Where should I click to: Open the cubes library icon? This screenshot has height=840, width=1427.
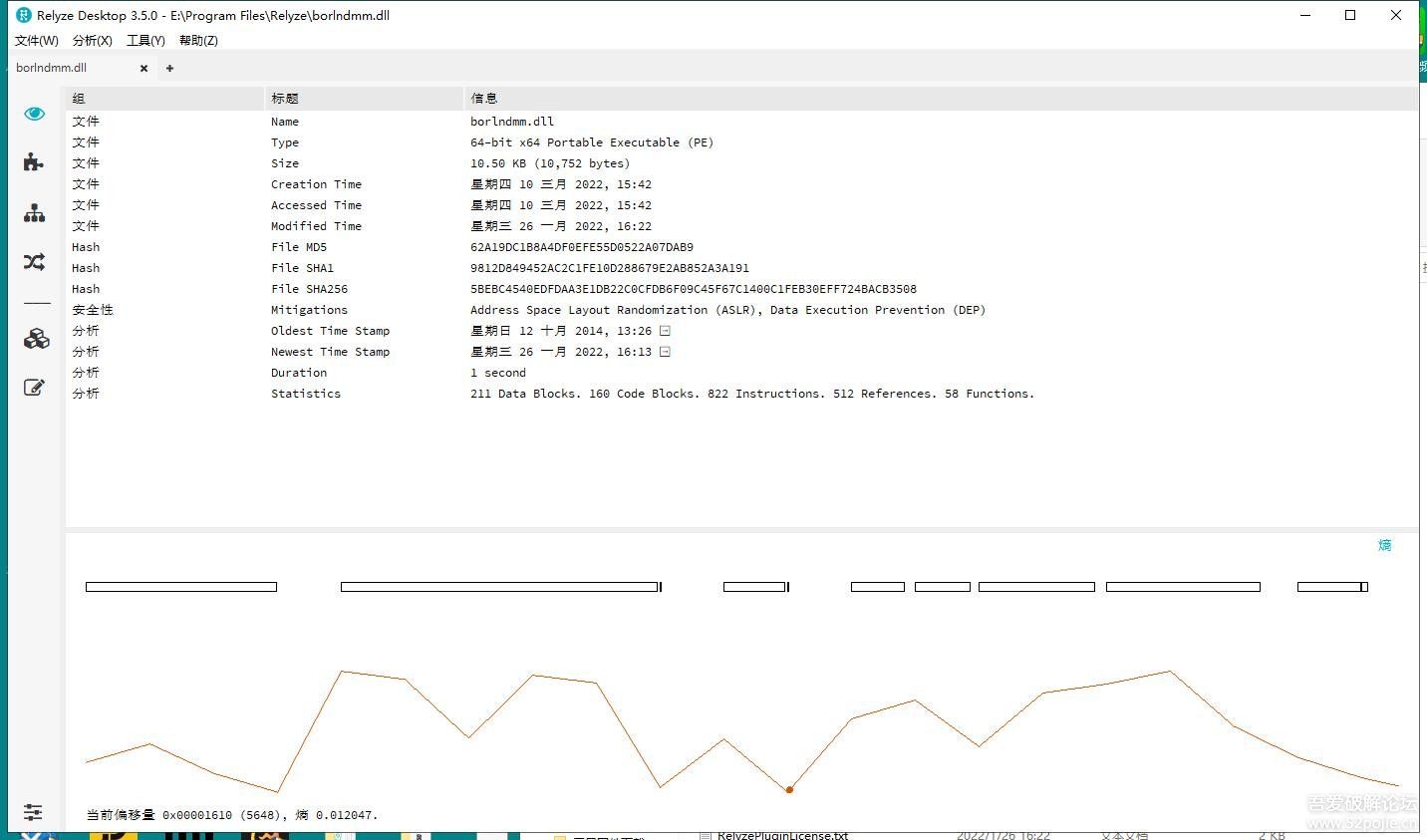36,339
